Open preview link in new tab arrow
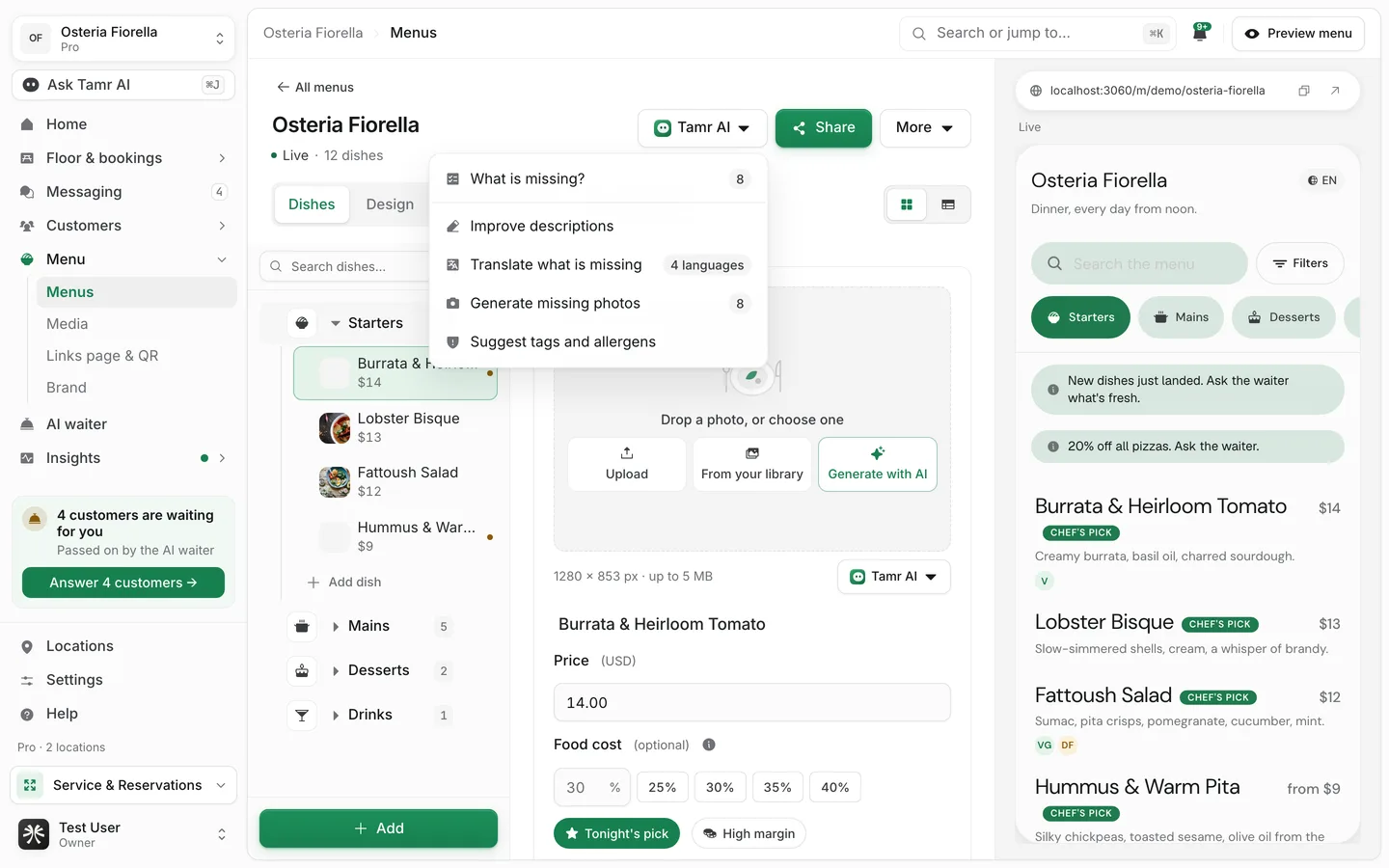 1335,91
